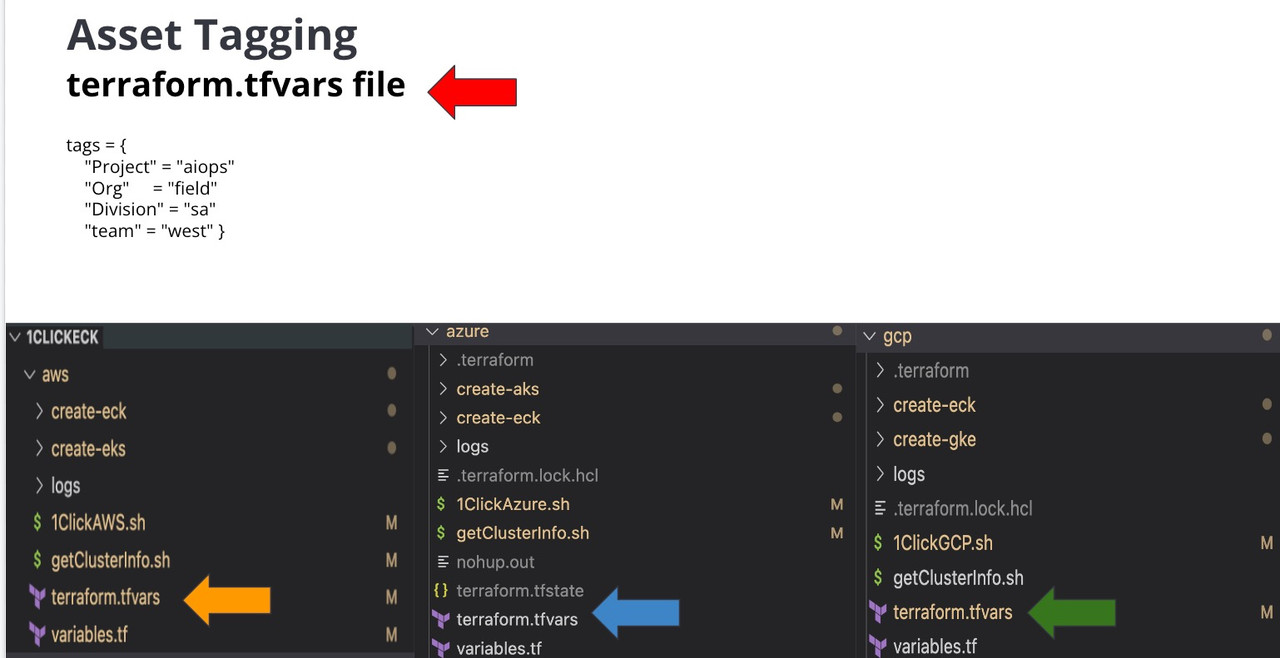Open terraform.tfstate file
The image size is (1280, 658).
tap(520, 591)
